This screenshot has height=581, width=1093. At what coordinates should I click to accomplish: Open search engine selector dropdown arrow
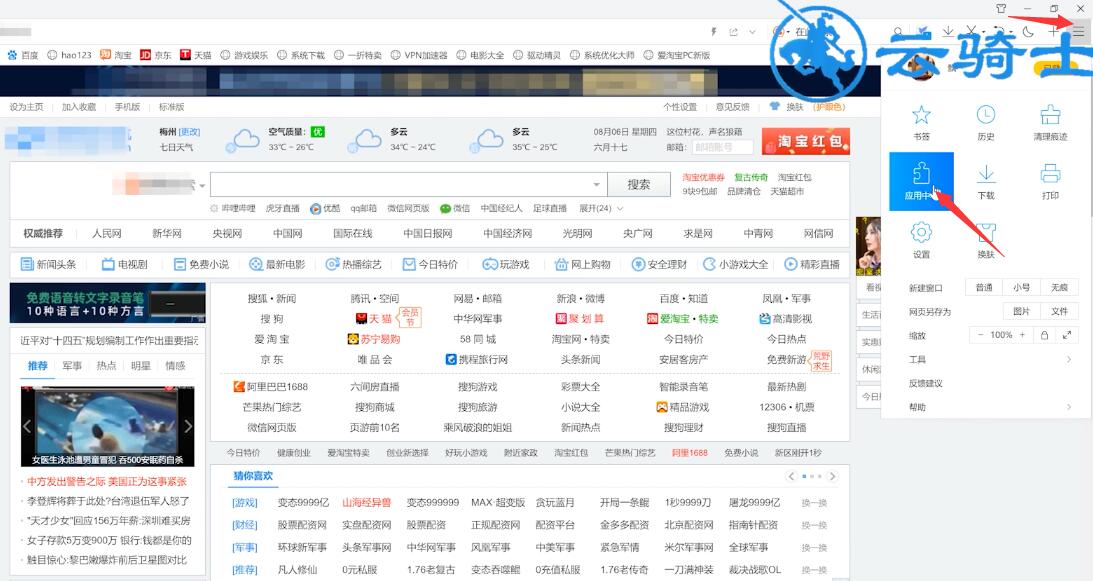pos(202,186)
